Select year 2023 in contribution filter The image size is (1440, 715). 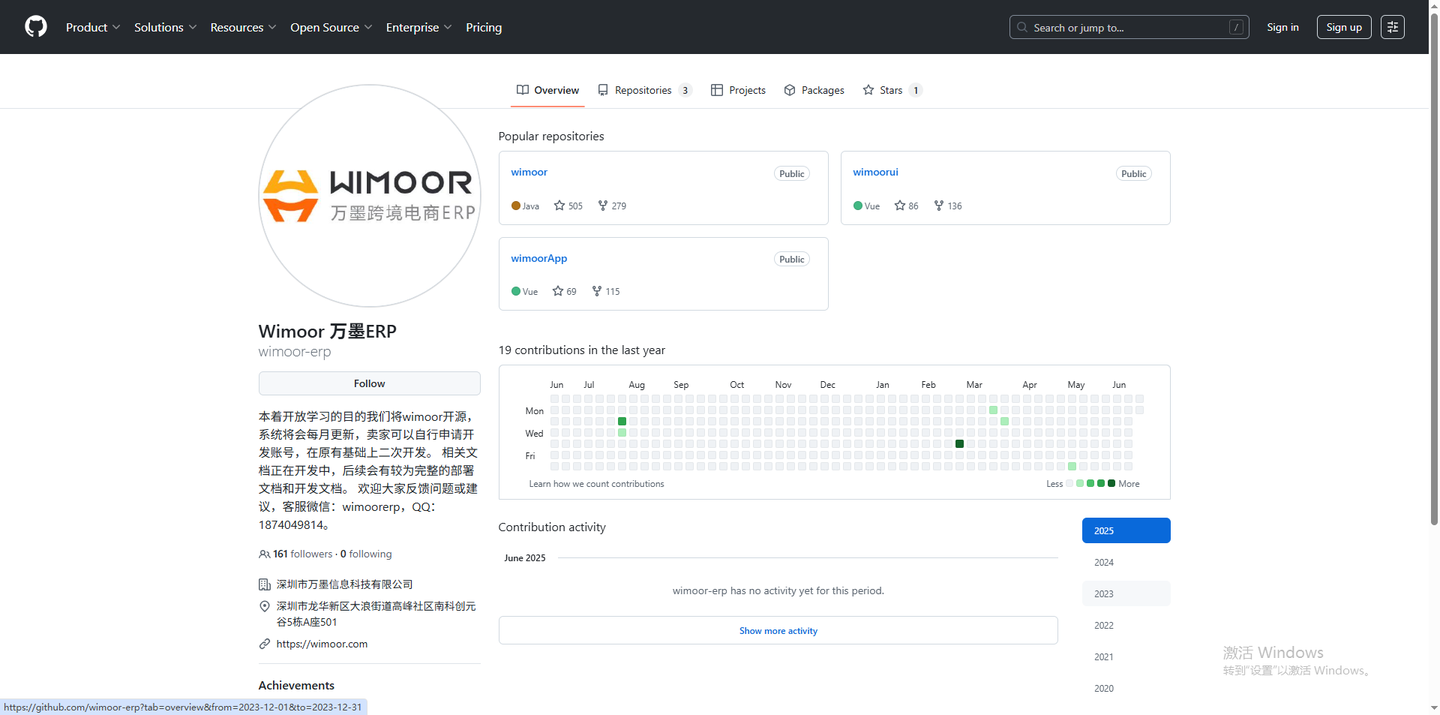tap(1126, 594)
